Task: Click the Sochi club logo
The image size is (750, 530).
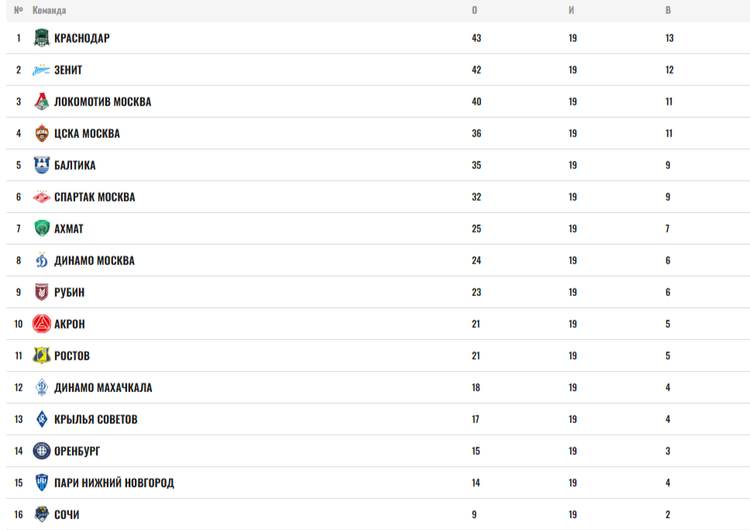Action: click(x=41, y=514)
